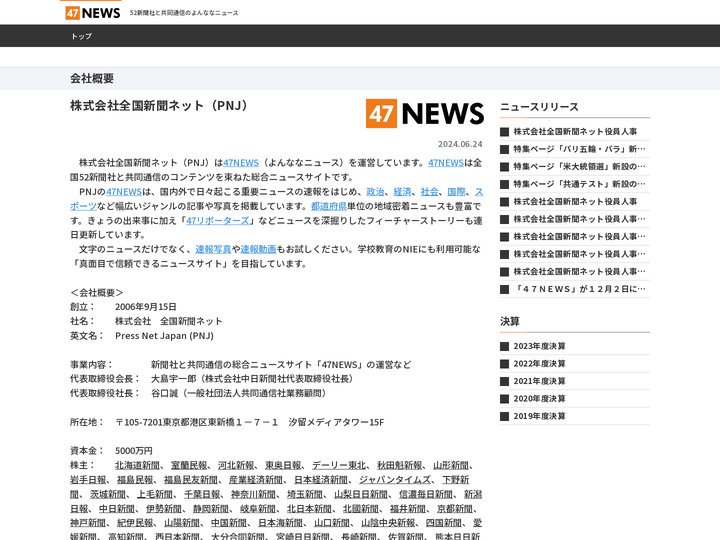720x540 pixels.
Task: Open 2019年度決算 report
Action: pyautogui.click(x=539, y=416)
